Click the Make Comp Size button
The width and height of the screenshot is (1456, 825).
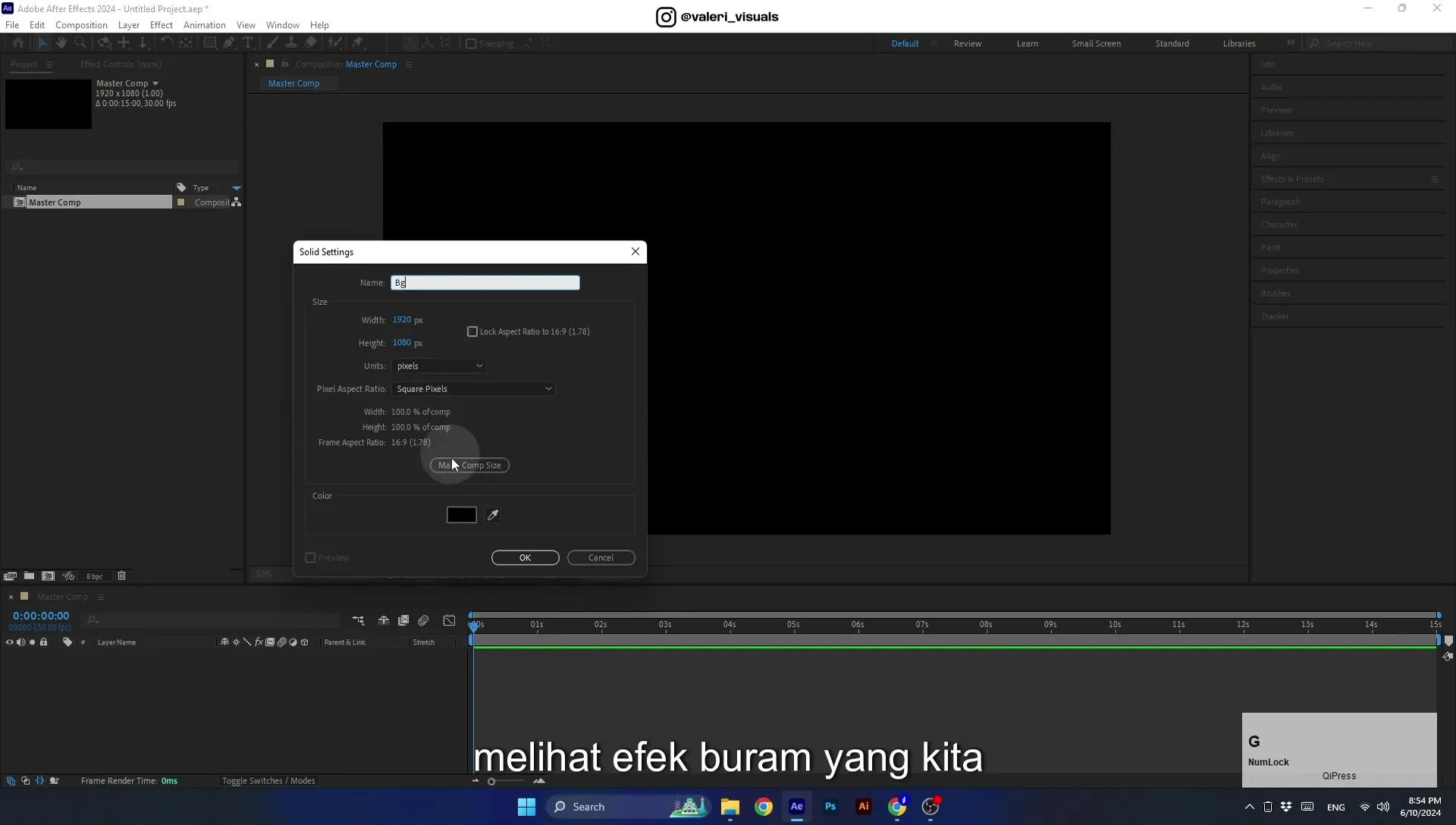(x=470, y=466)
